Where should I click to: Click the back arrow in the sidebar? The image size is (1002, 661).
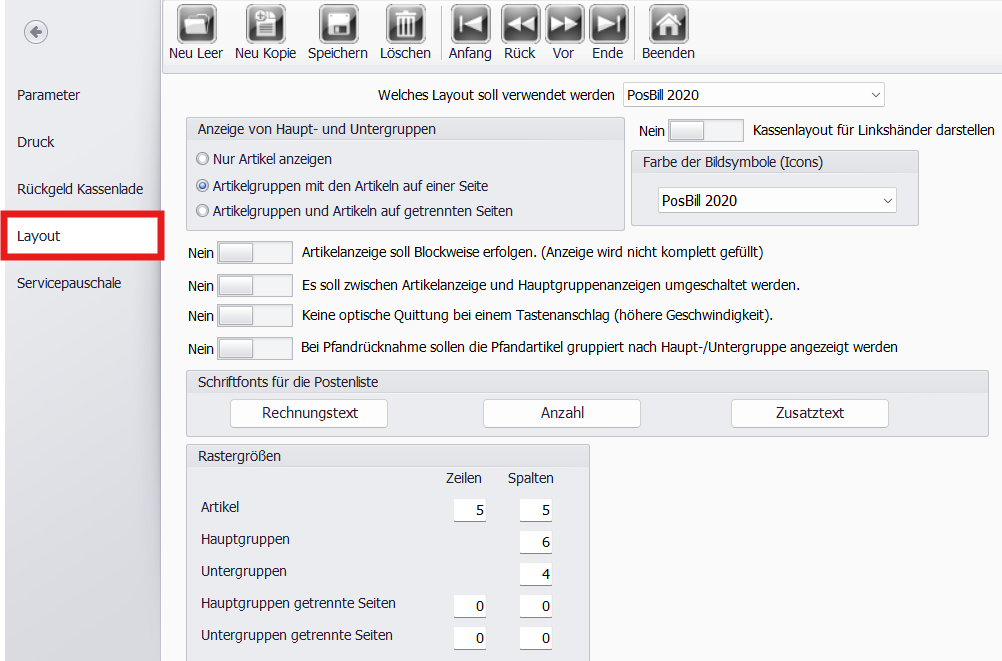point(36,33)
